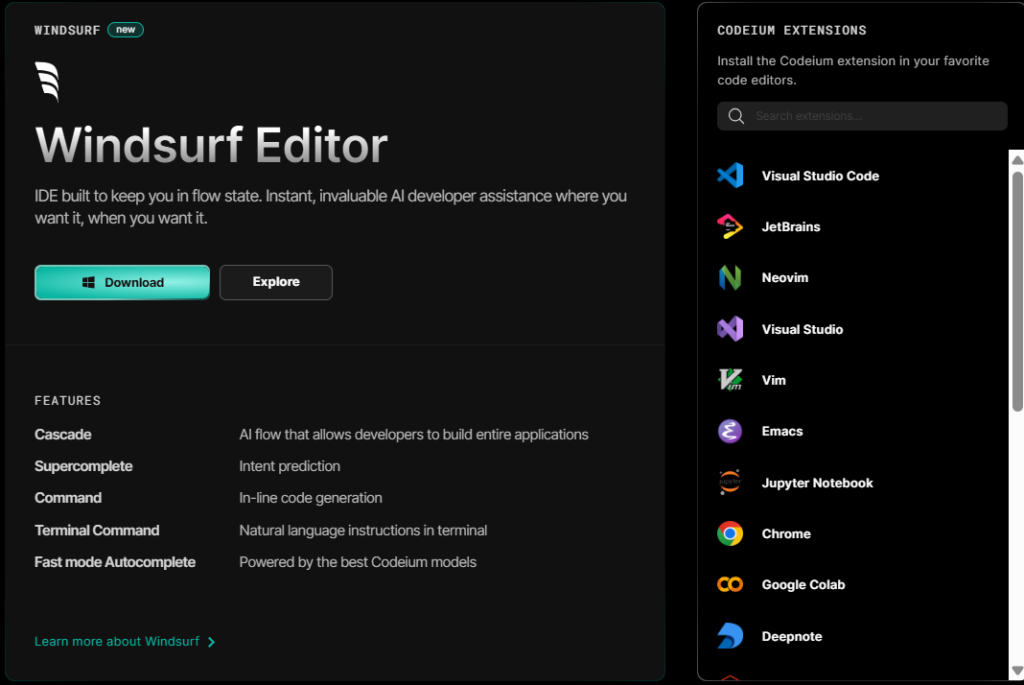Image resolution: width=1024 pixels, height=685 pixels.
Task: Click the Terminal Command feature name
Action: click(97, 530)
